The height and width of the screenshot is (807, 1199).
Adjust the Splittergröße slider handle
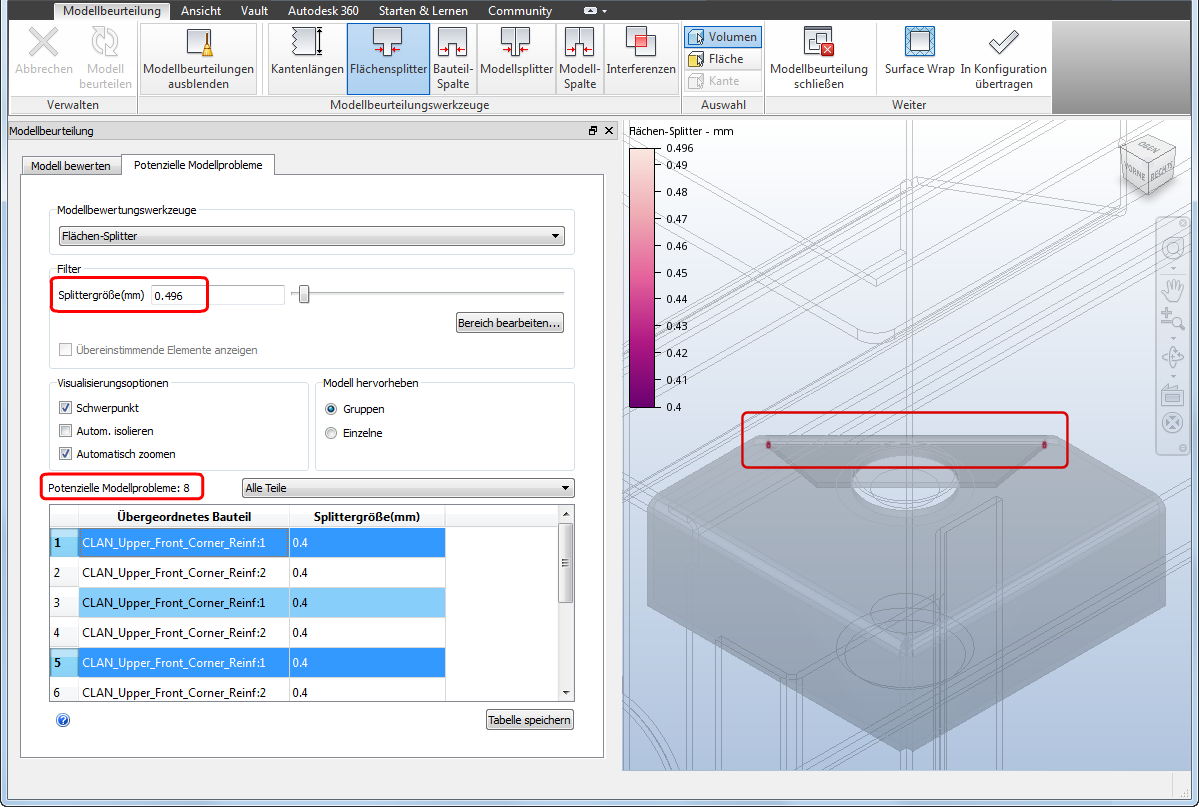pyautogui.click(x=304, y=294)
